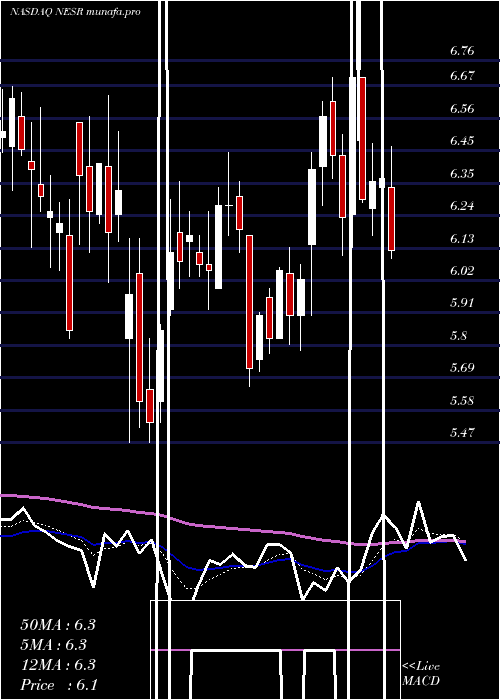
Task: Click the last red candlestick on the right
Action: click(x=392, y=219)
